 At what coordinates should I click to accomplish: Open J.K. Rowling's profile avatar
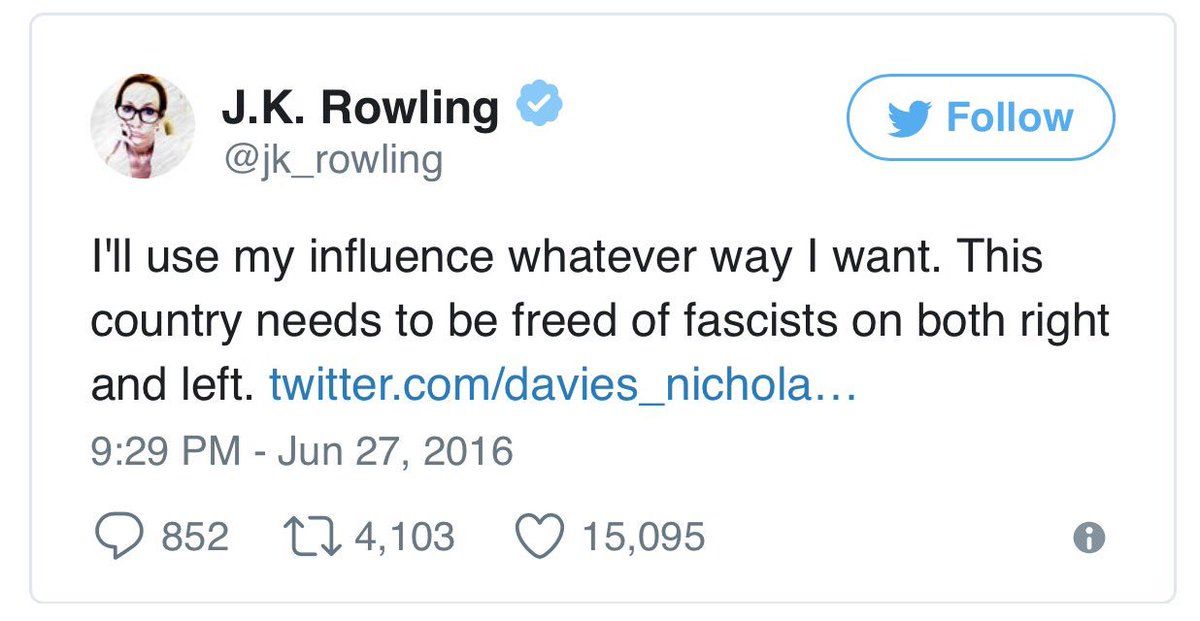point(143,126)
